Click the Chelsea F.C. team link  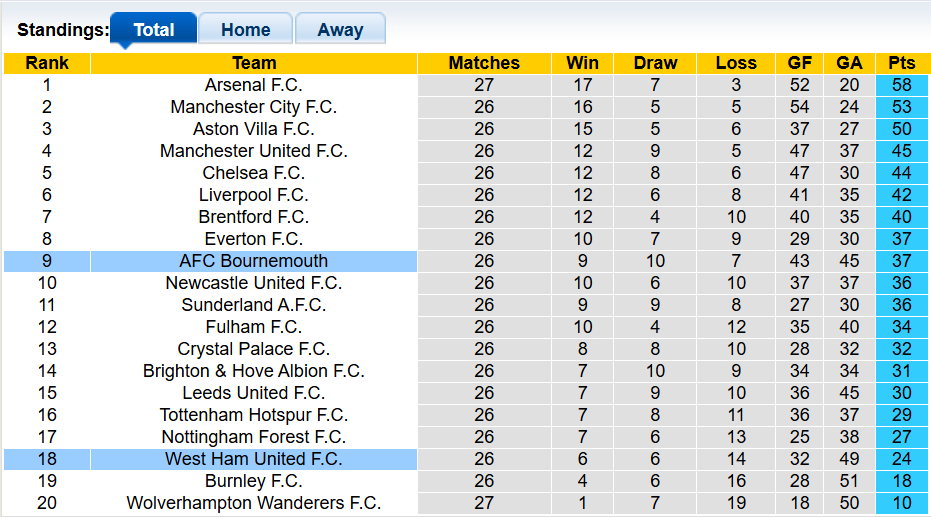point(253,173)
